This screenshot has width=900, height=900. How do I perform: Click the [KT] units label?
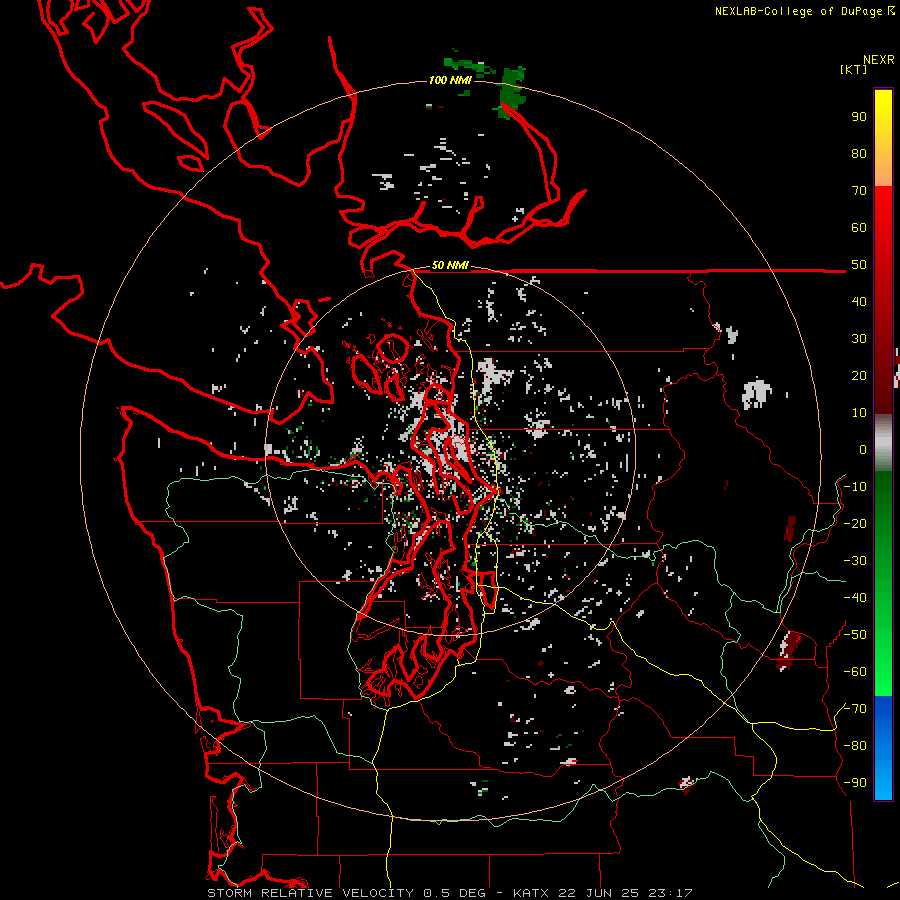tap(854, 69)
